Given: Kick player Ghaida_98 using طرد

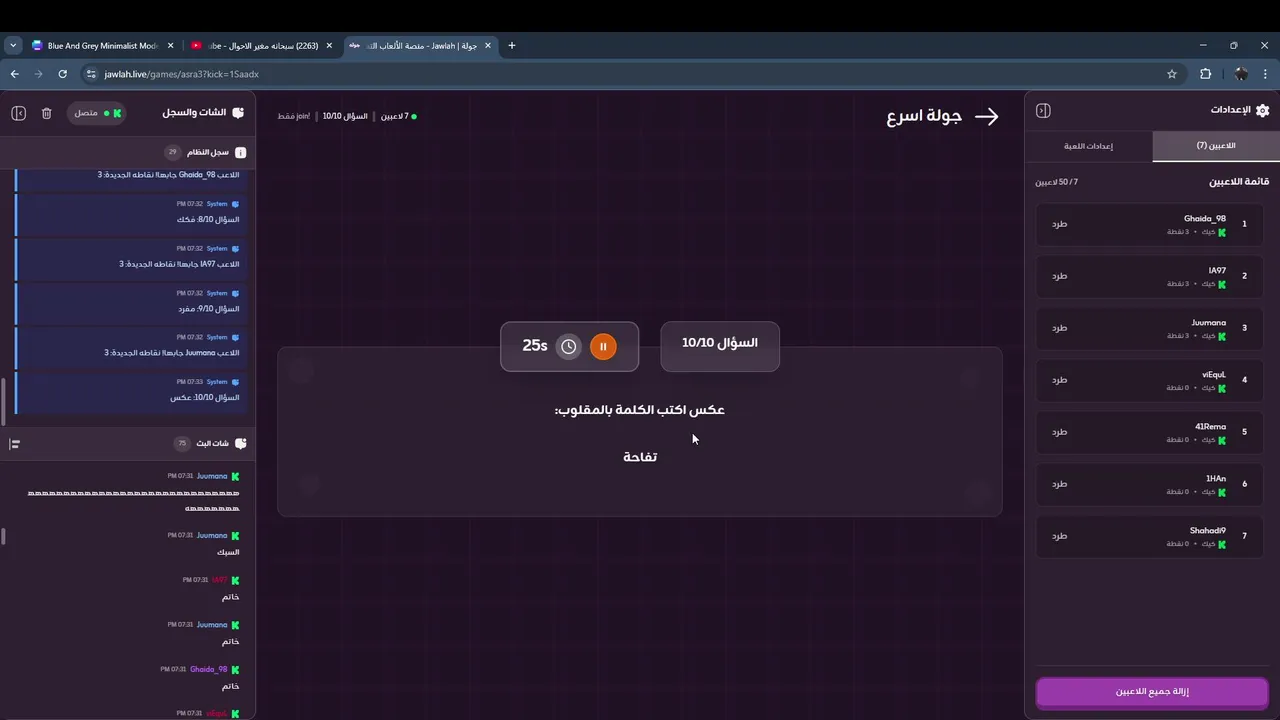Looking at the screenshot, I should tap(1059, 224).
